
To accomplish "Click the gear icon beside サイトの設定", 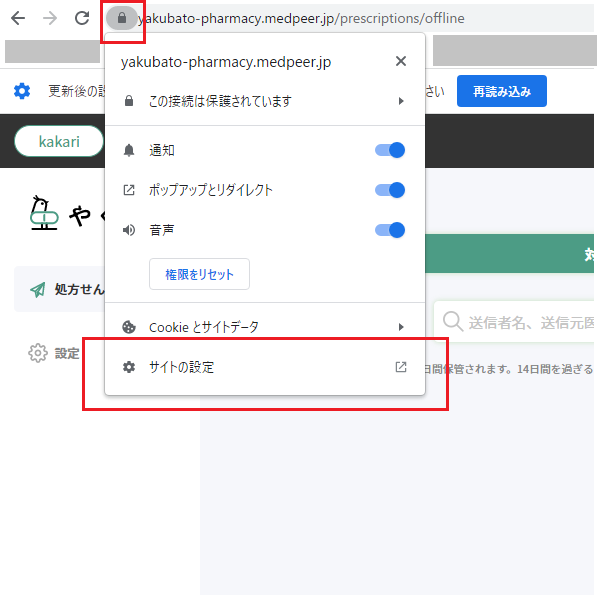I will tap(129, 367).
